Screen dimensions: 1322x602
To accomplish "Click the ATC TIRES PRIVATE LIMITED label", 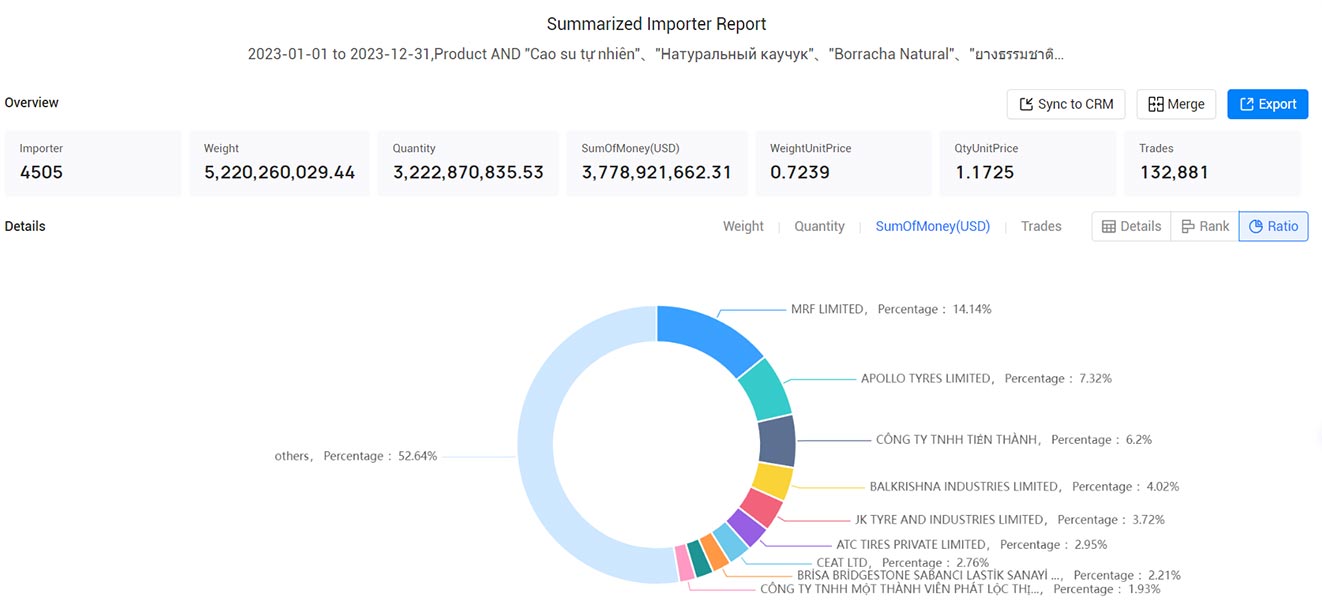I will click(x=971, y=544).
